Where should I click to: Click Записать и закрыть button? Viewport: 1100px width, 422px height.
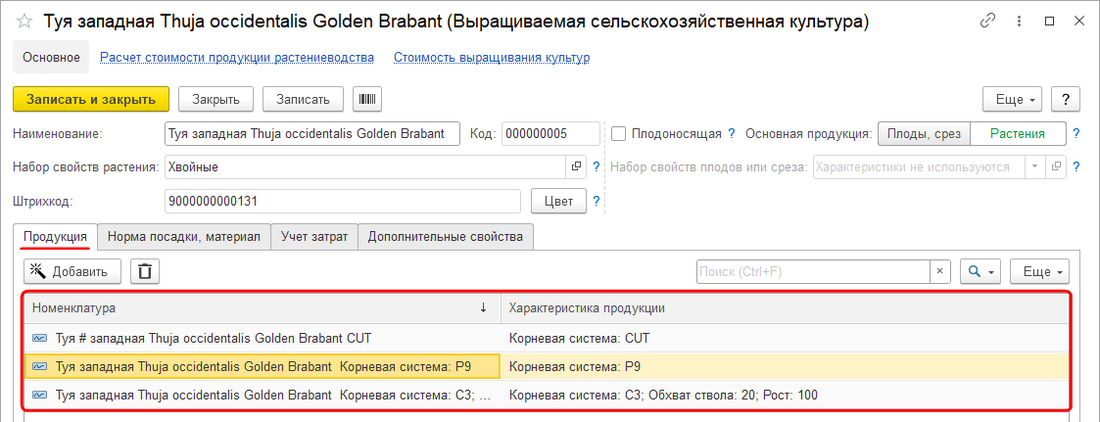tap(91, 99)
